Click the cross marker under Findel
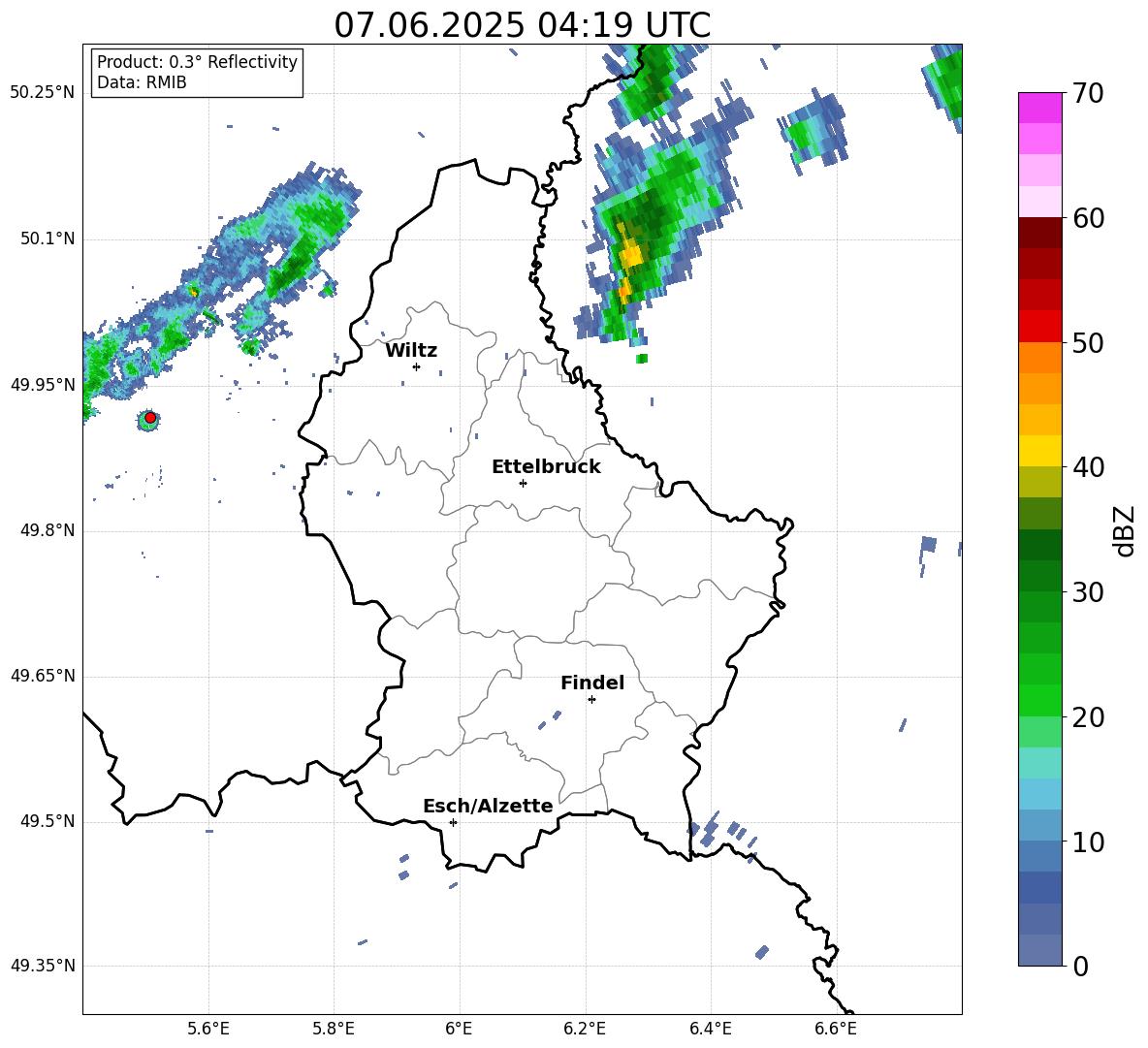 pos(591,700)
